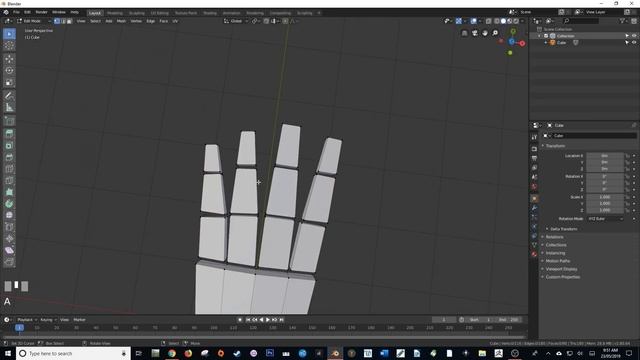The height and width of the screenshot is (360, 640).
Task: Activate the Extrude Region tool
Action: click(9, 133)
